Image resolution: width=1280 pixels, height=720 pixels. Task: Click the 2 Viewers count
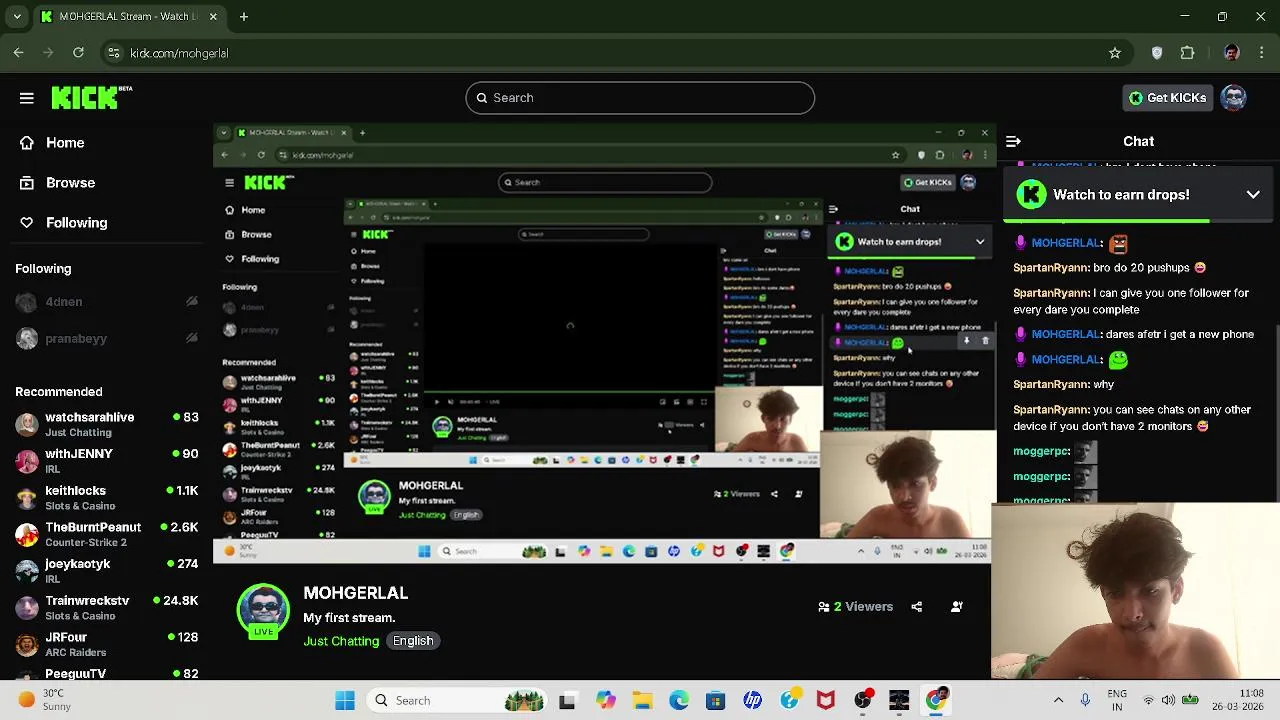pyautogui.click(x=855, y=606)
